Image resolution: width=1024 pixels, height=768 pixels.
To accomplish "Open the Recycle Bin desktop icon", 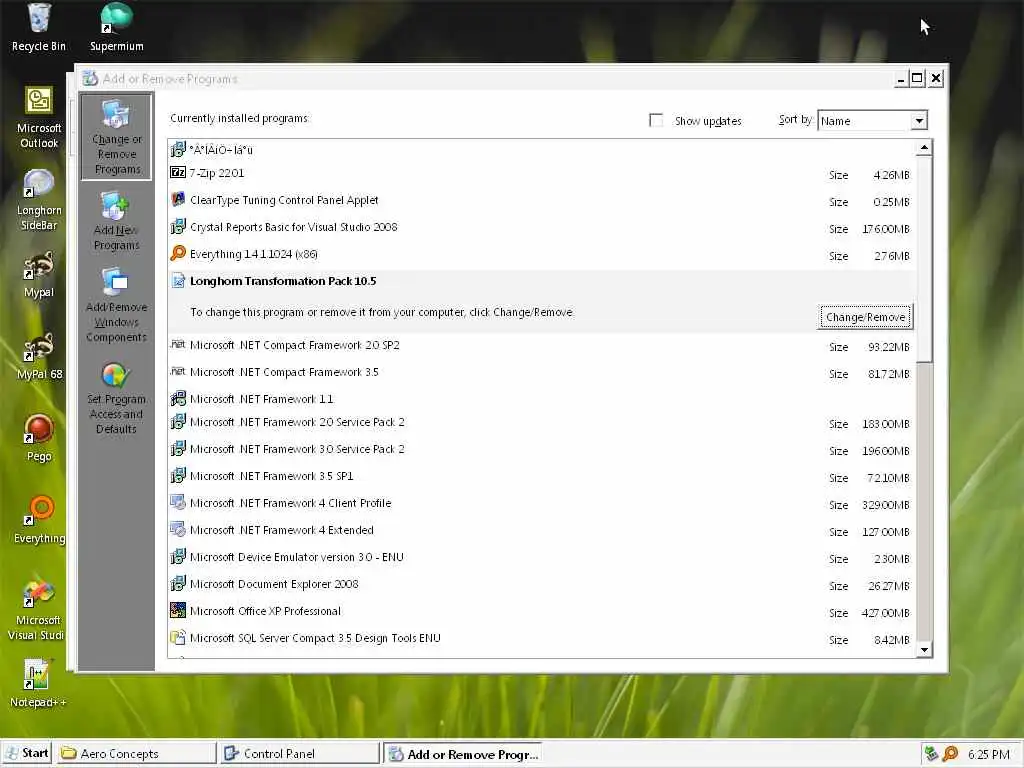I will (x=39, y=28).
